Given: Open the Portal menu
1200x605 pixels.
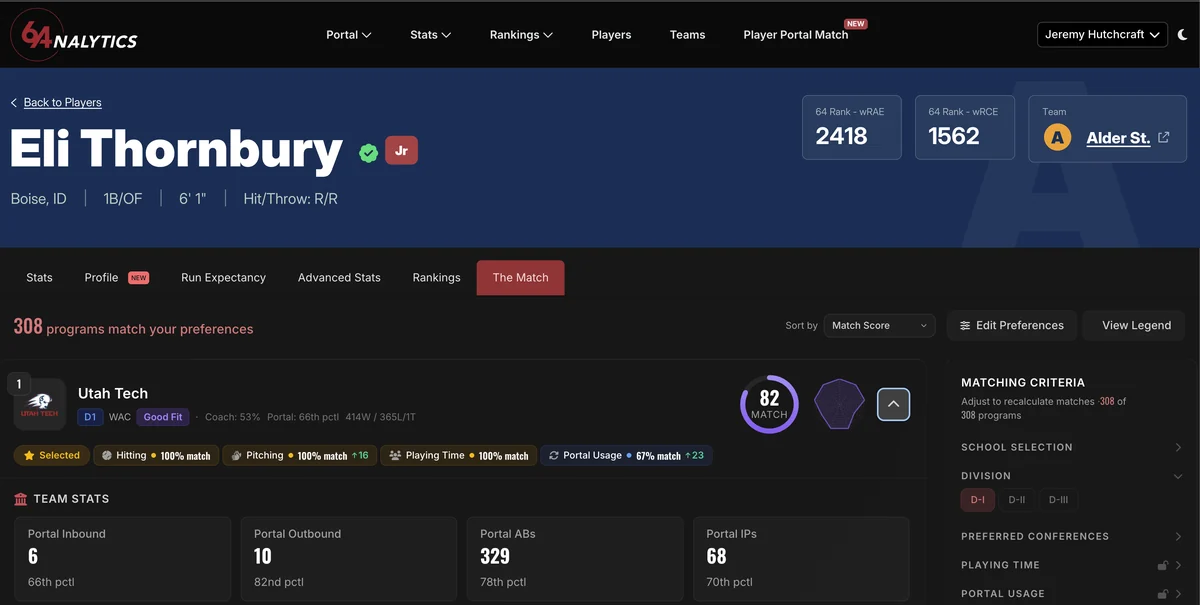Looking at the screenshot, I should point(349,35).
